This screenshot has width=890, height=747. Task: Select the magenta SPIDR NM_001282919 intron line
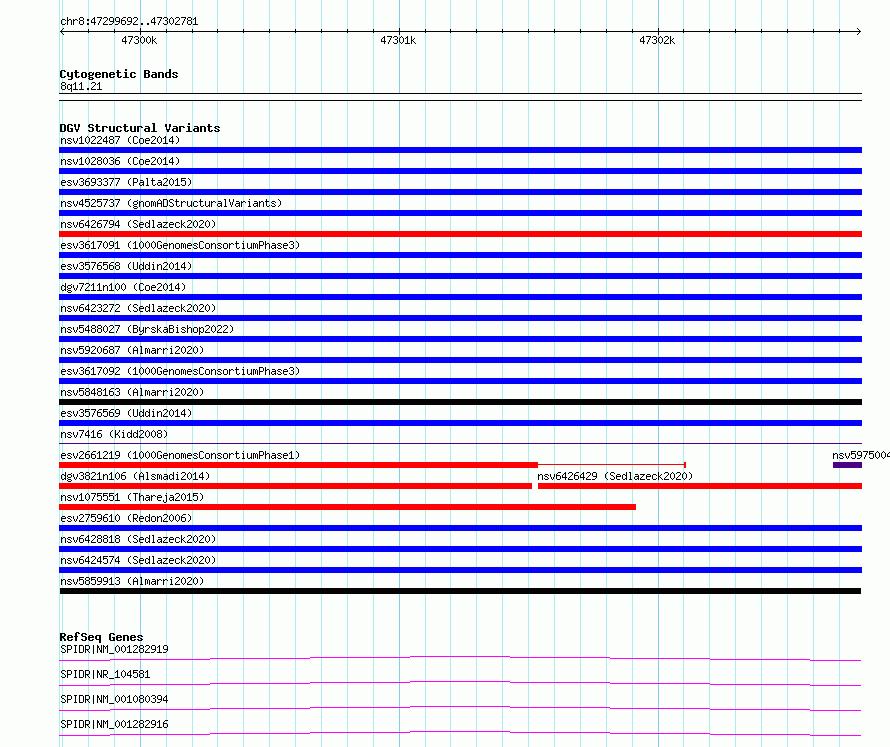(x=460, y=658)
